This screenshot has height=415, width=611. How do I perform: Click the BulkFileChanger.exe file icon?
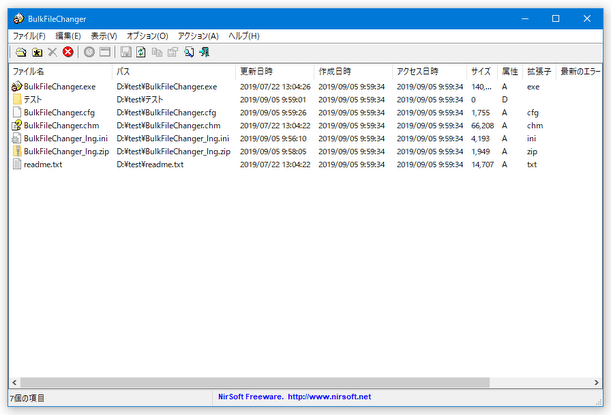tap(17, 87)
